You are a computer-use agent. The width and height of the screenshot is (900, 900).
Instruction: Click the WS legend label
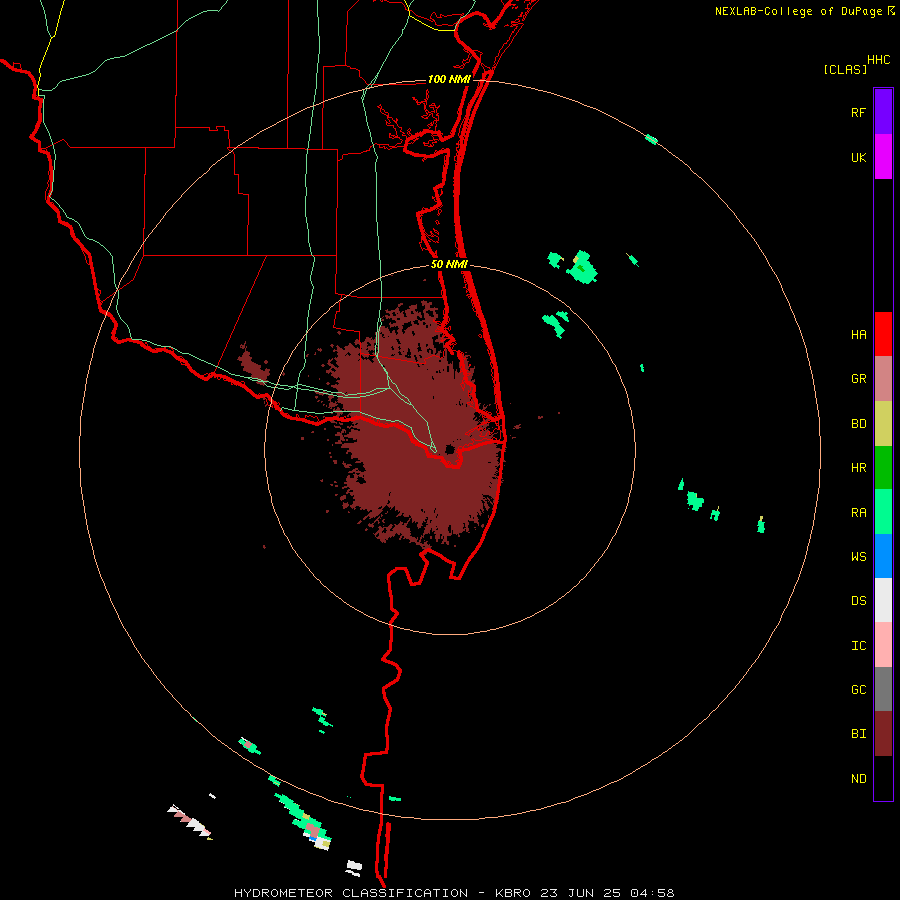point(858,556)
